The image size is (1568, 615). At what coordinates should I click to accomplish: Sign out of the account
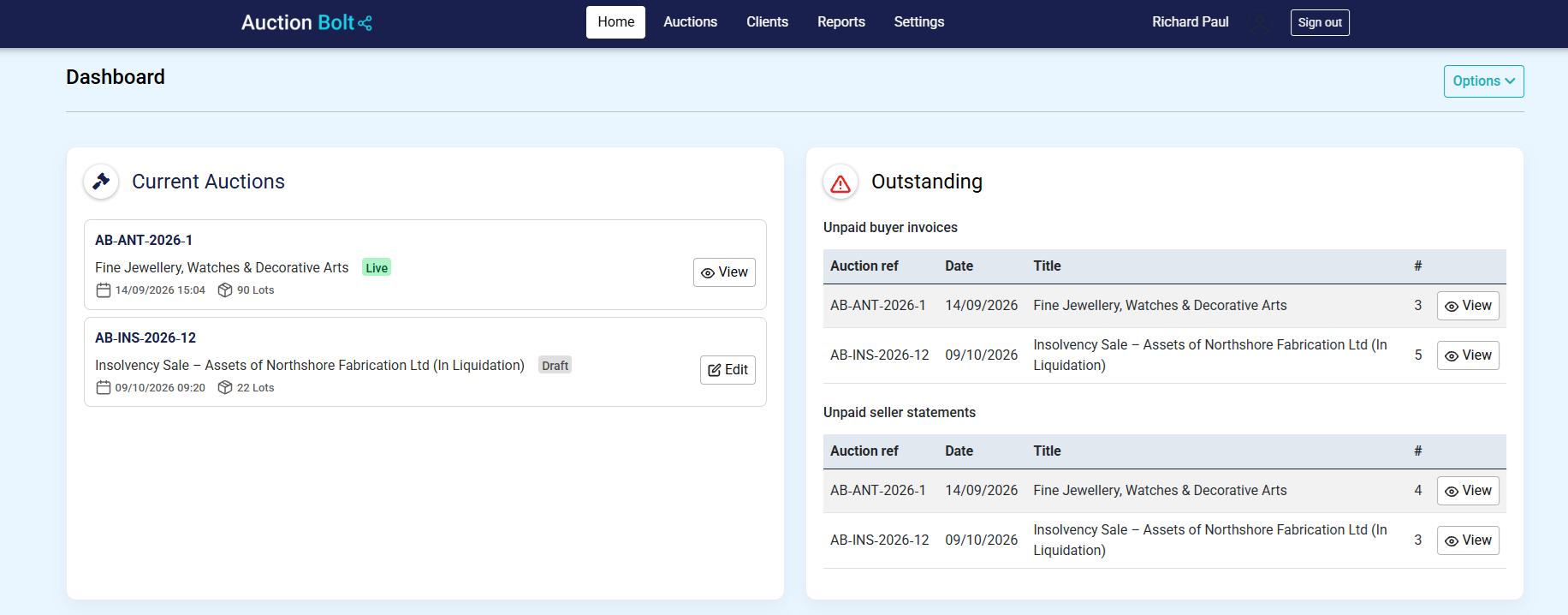1320,23
